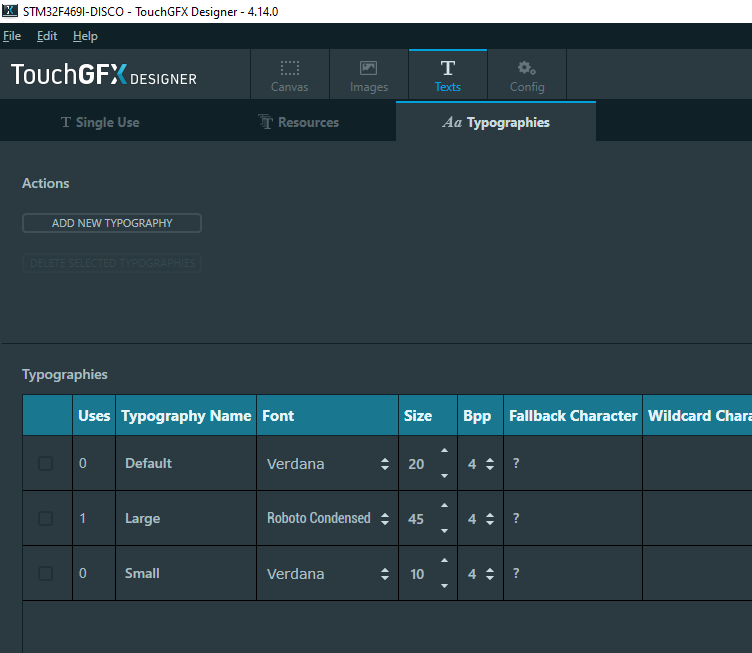Image resolution: width=752 pixels, height=653 pixels.
Task: Open the File menu
Action: (12, 36)
